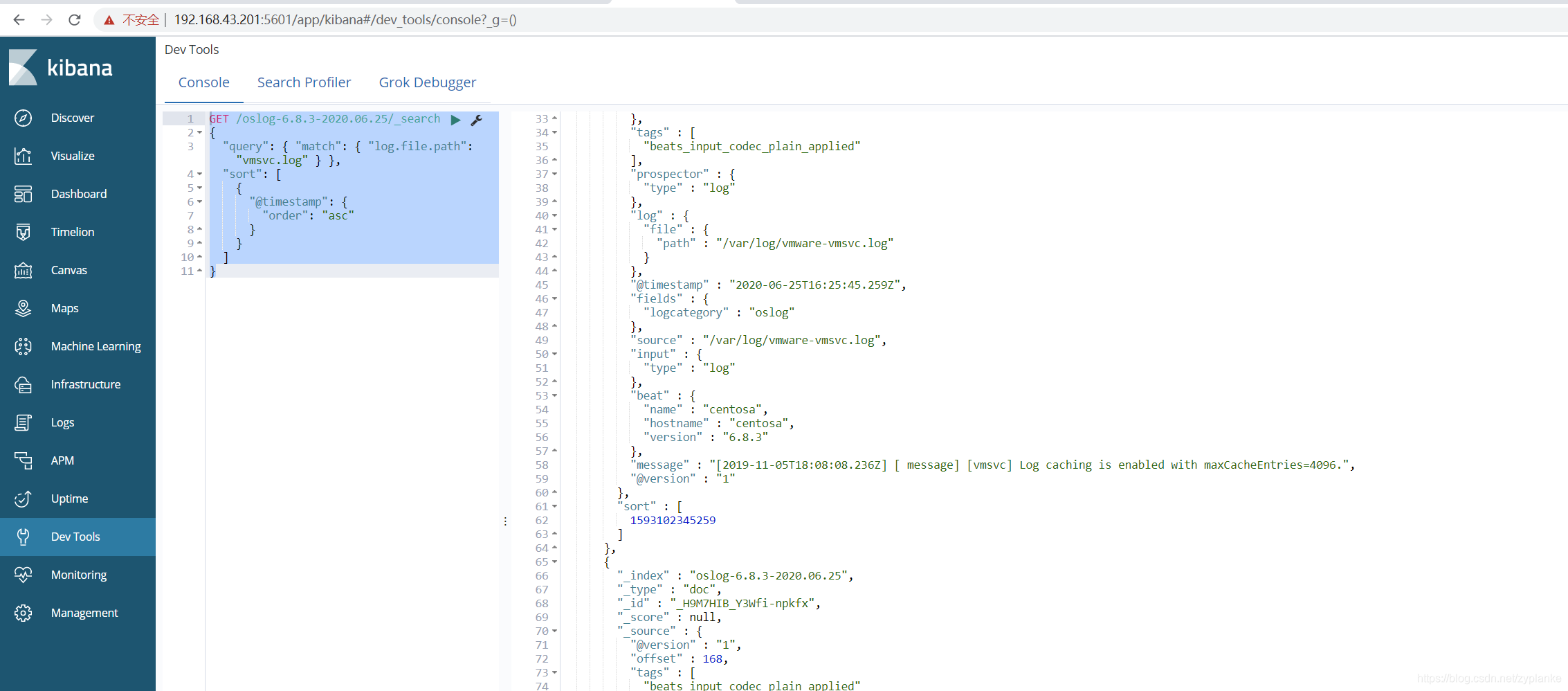Click "vmsvc.log" query string in editor
The height and width of the screenshot is (691, 1568).
pyautogui.click(x=272, y=160)
